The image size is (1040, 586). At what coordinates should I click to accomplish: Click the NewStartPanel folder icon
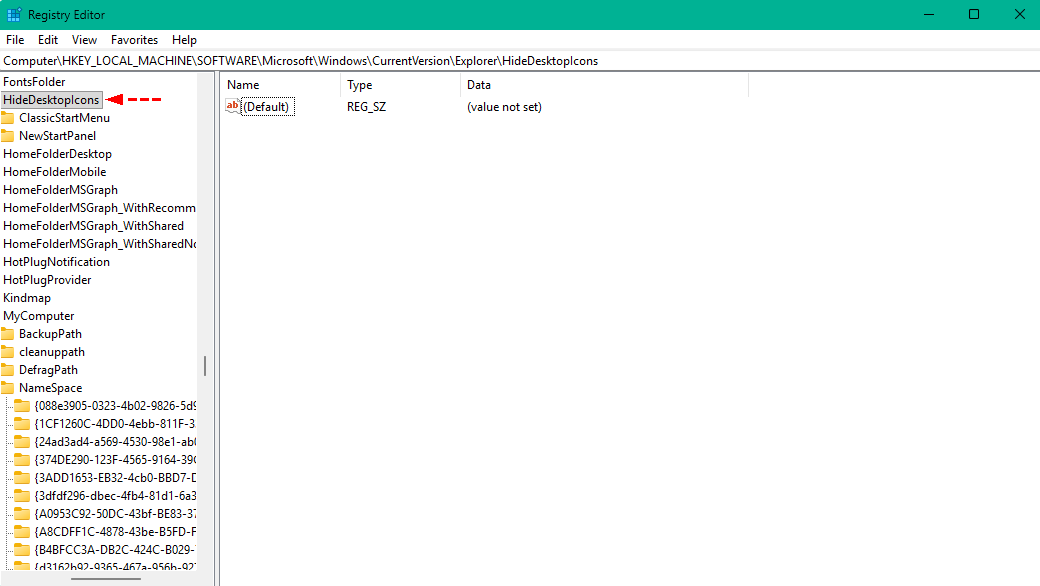8,136
